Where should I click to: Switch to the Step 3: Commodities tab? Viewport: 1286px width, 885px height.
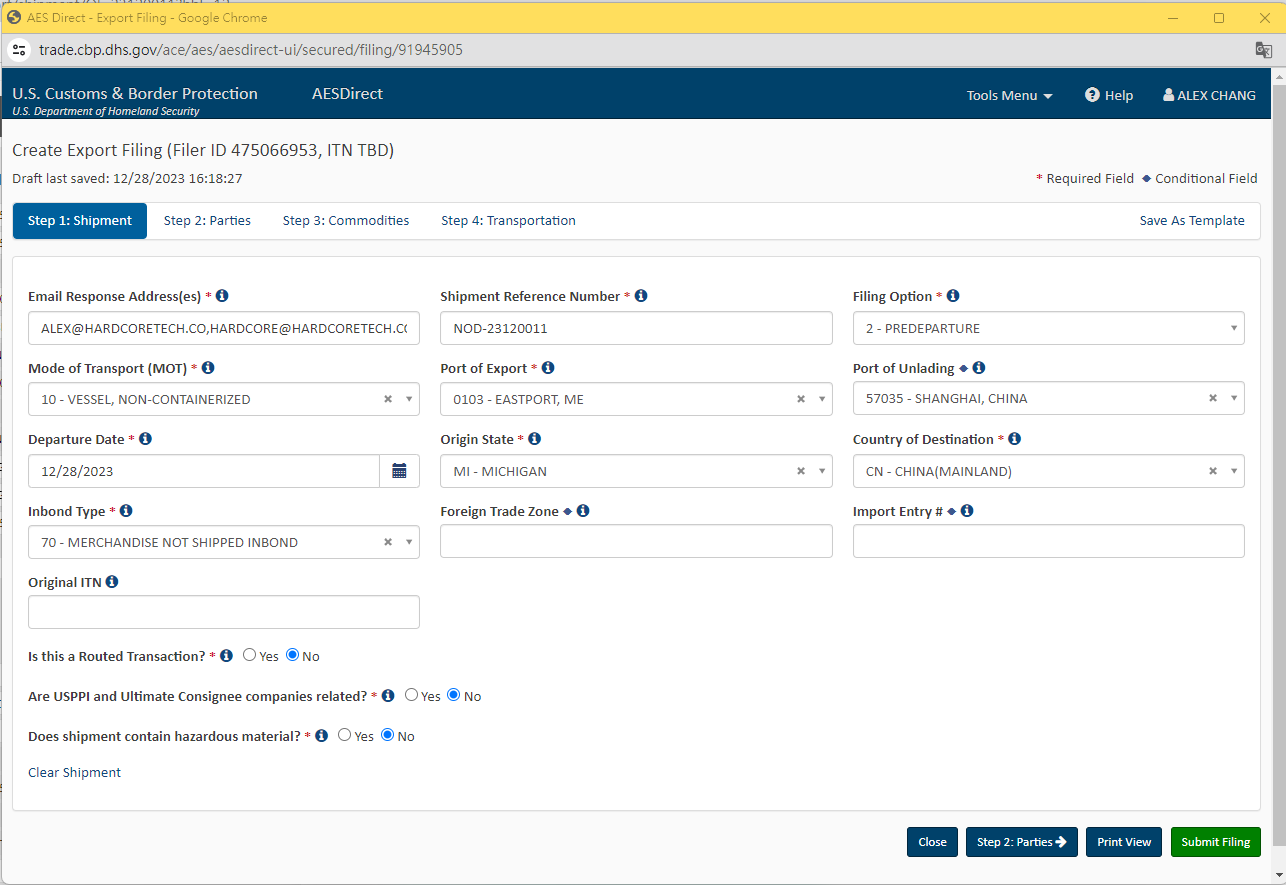[x=346, y=220]
